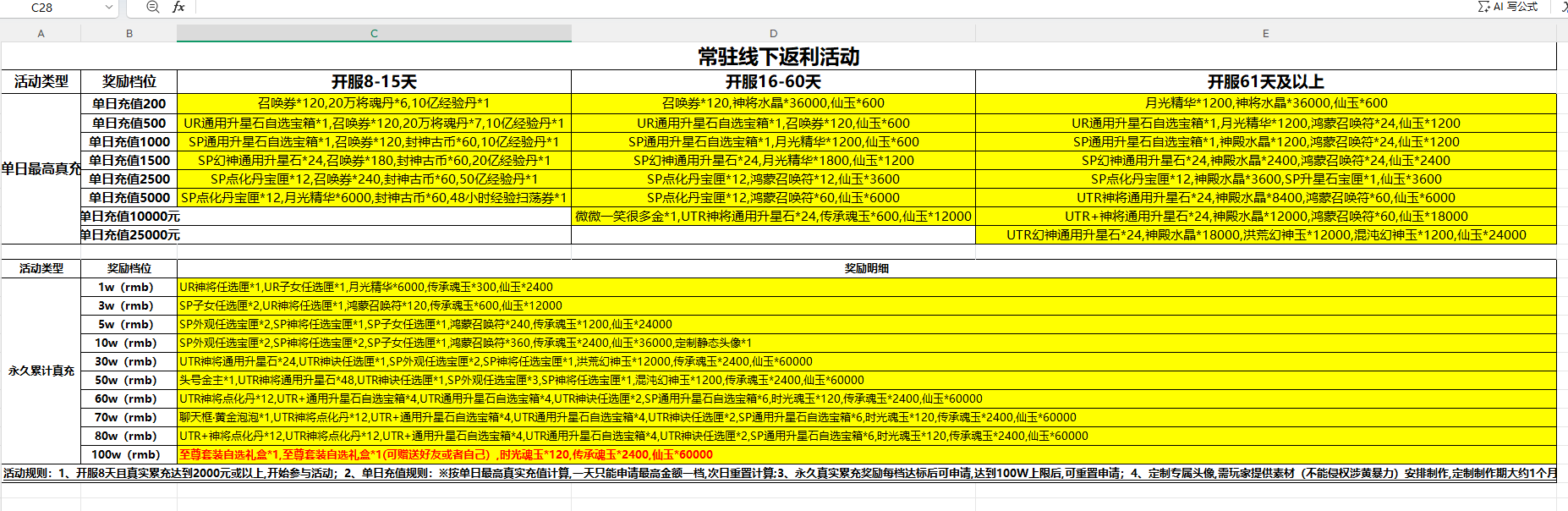Click the 单日充值5000 tier cell
Image resolution: width=1568 pixels, height=511 pixels.
pos(129,197)
